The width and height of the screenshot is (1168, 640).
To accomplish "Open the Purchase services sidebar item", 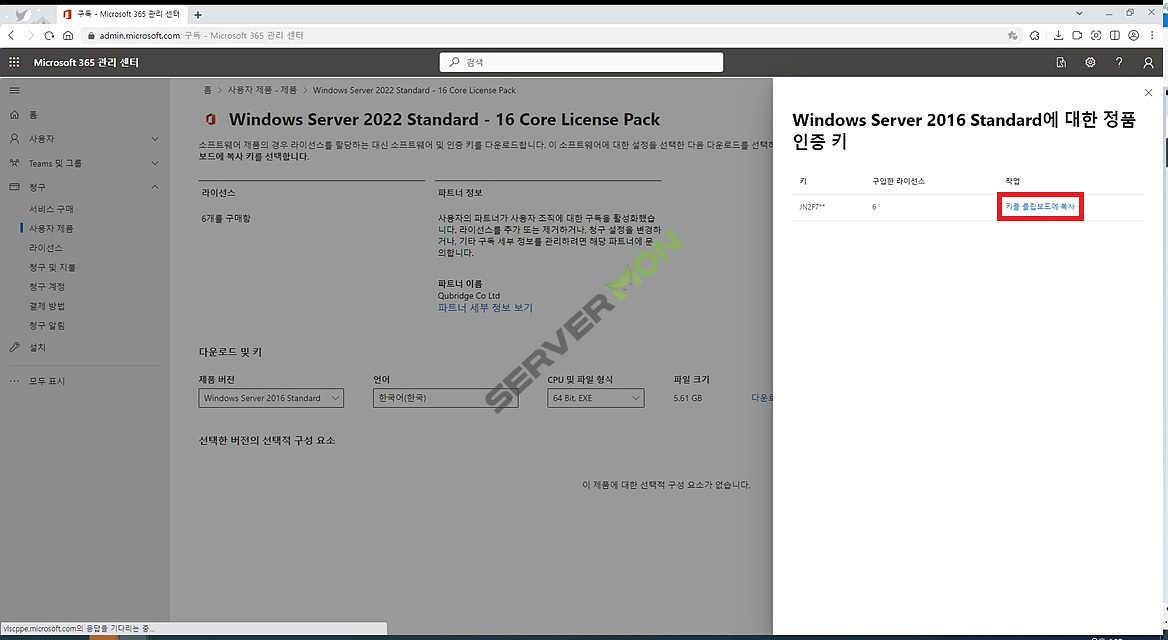I will [x=51, y=209].
